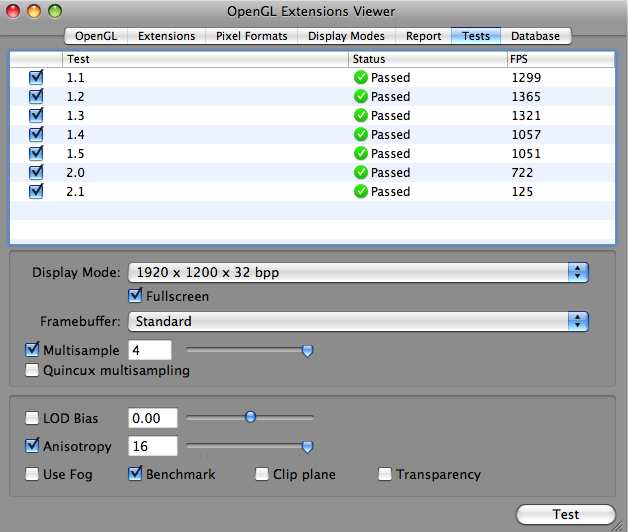Click the green Passed icon for test 1.3
Screen dimensions: 628x532
point(361,115)
